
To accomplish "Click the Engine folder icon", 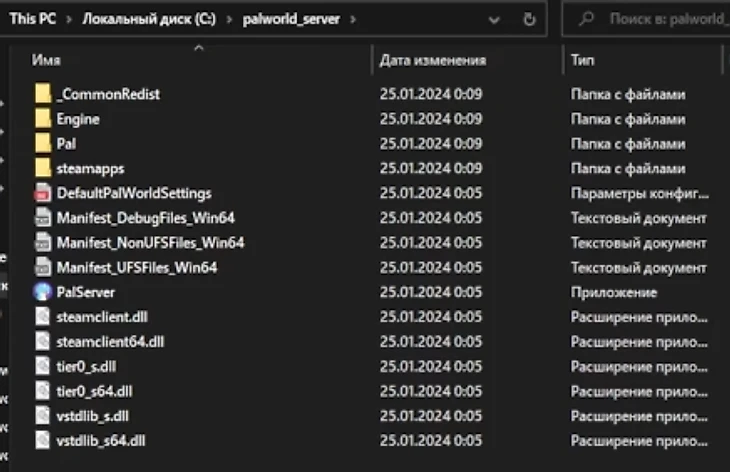I will coord(42,119).
